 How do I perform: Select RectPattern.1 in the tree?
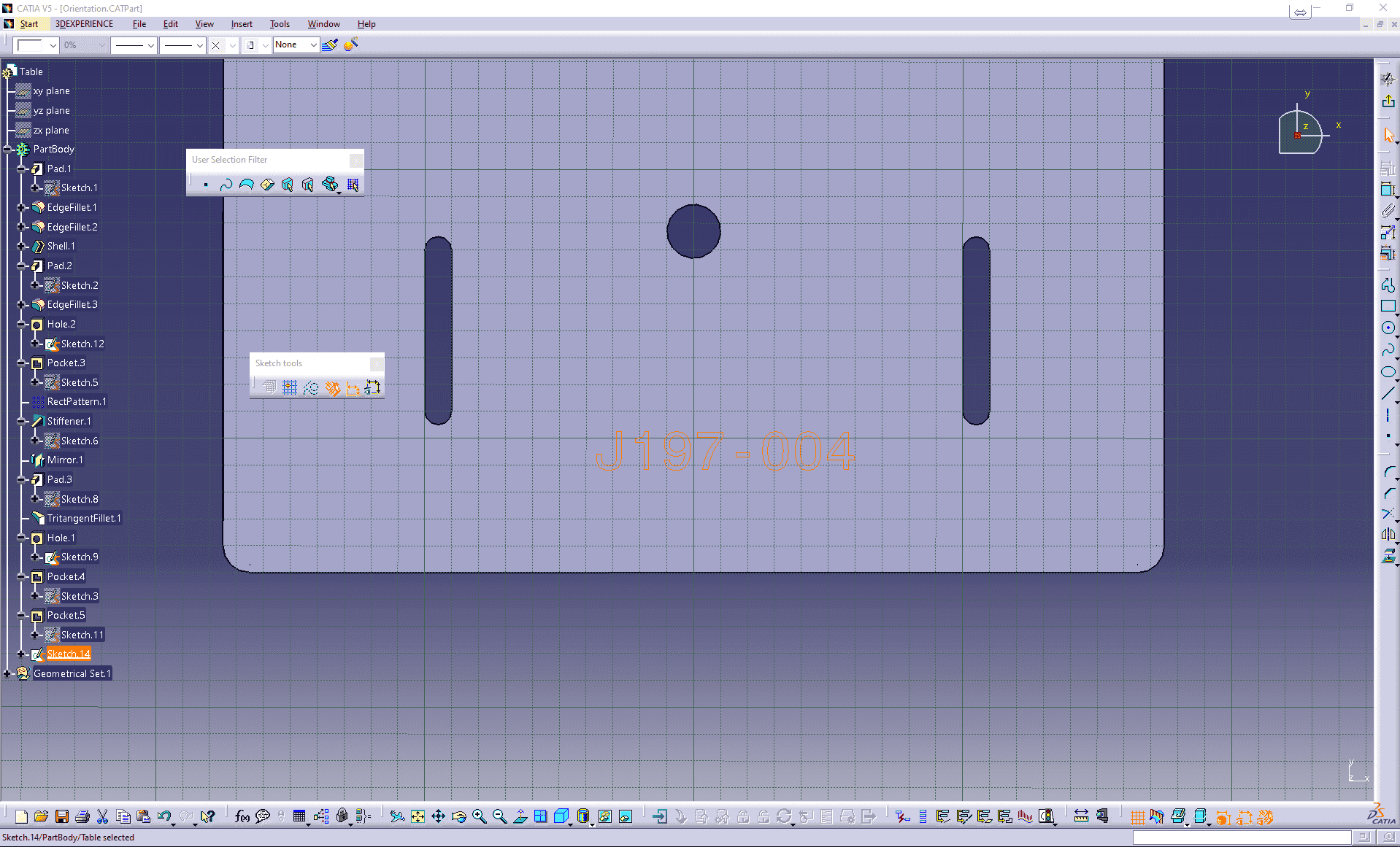pyautogui.click(x=77, y=401)
